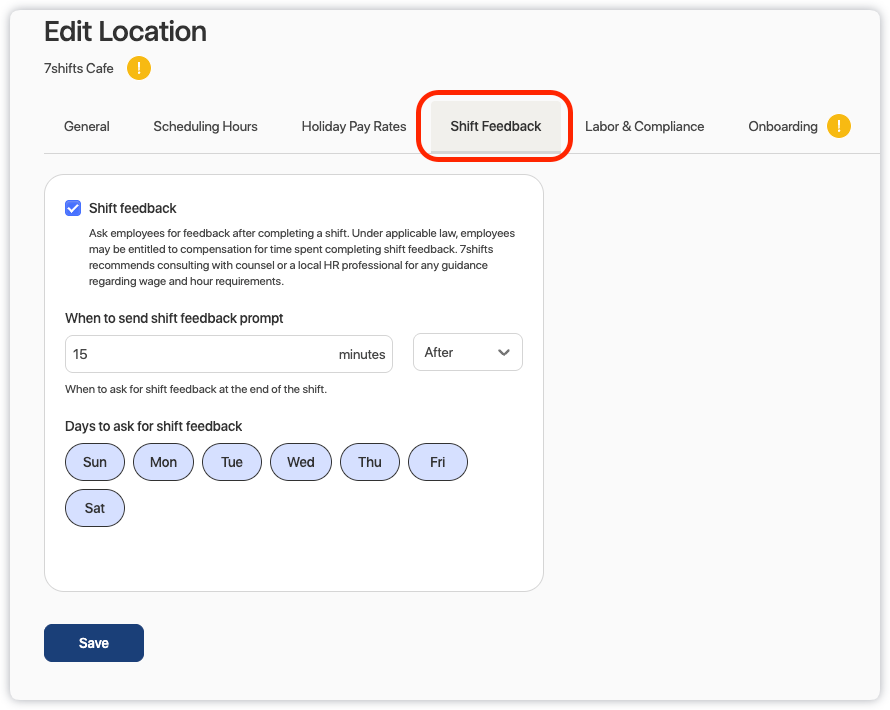890x710 pixels.
Task: Click the minutes input field
Action: tap(200, 354)
